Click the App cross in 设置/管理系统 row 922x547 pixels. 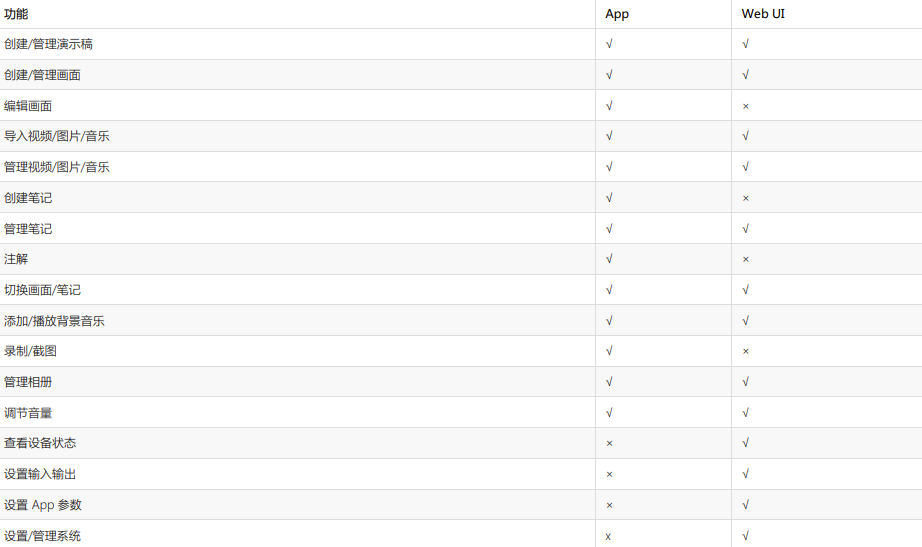608,536
